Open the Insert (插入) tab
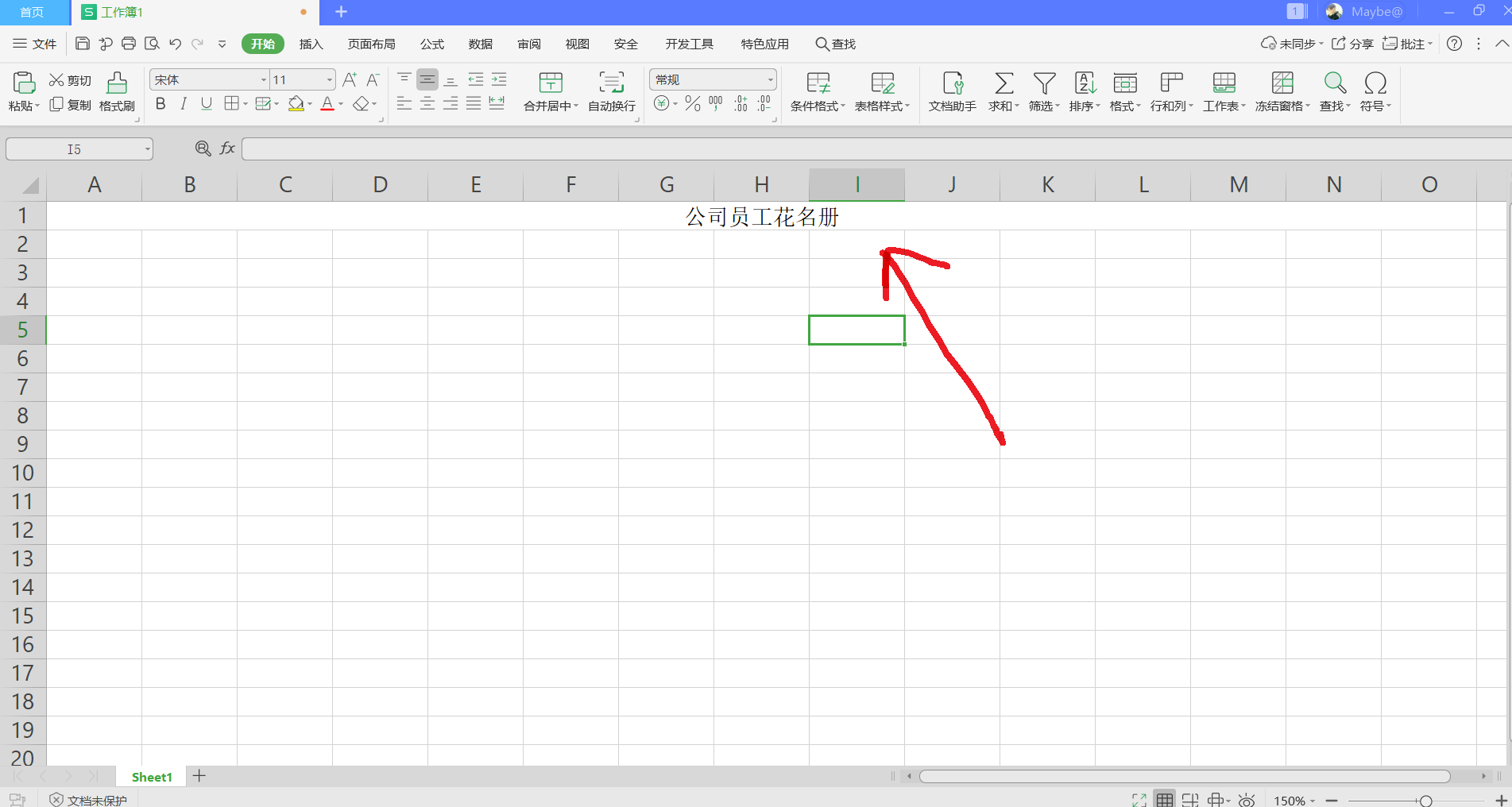Screen dimensions: 1512x807 [x=311, y=44]
